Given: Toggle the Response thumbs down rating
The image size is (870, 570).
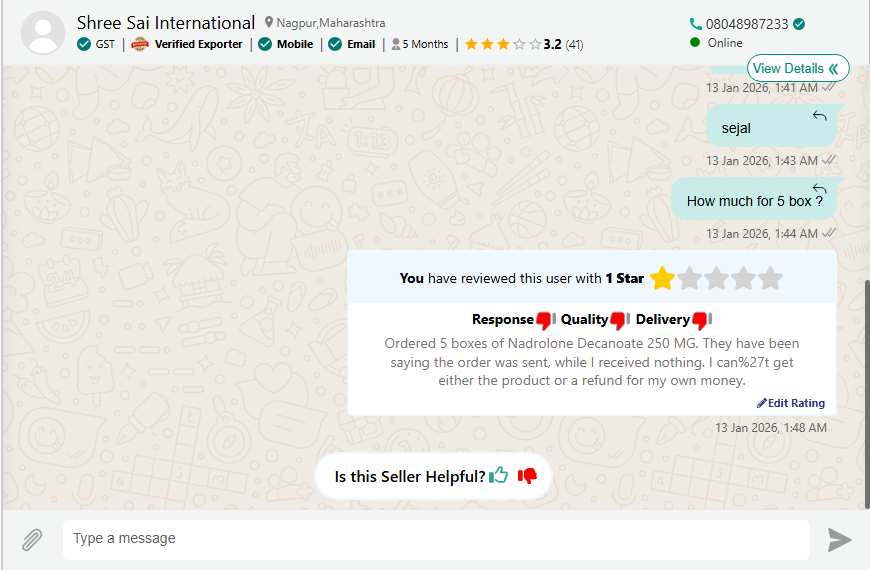Looking at the screenshot, I should coord(545,320).
